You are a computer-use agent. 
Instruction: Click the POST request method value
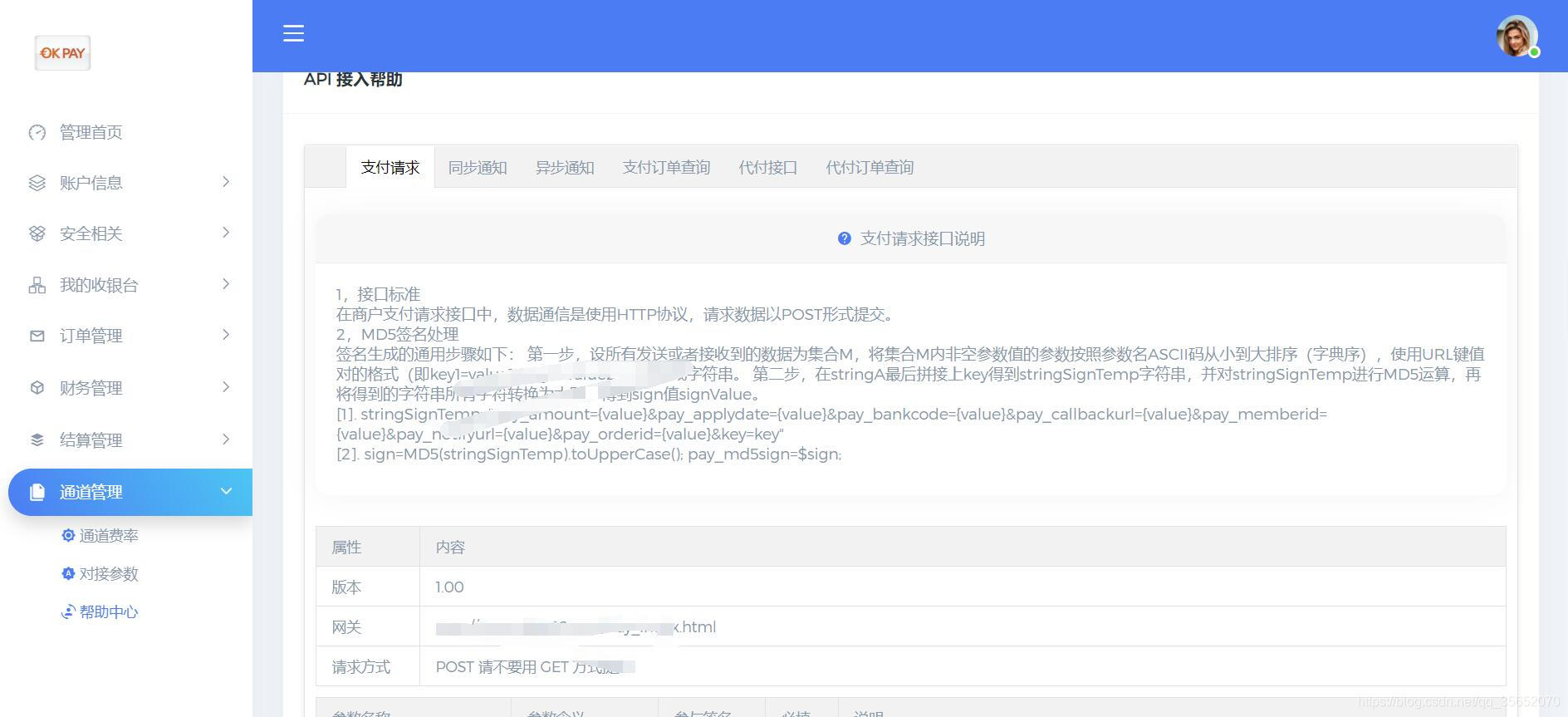pyautogui.click(x=535, y=666)
